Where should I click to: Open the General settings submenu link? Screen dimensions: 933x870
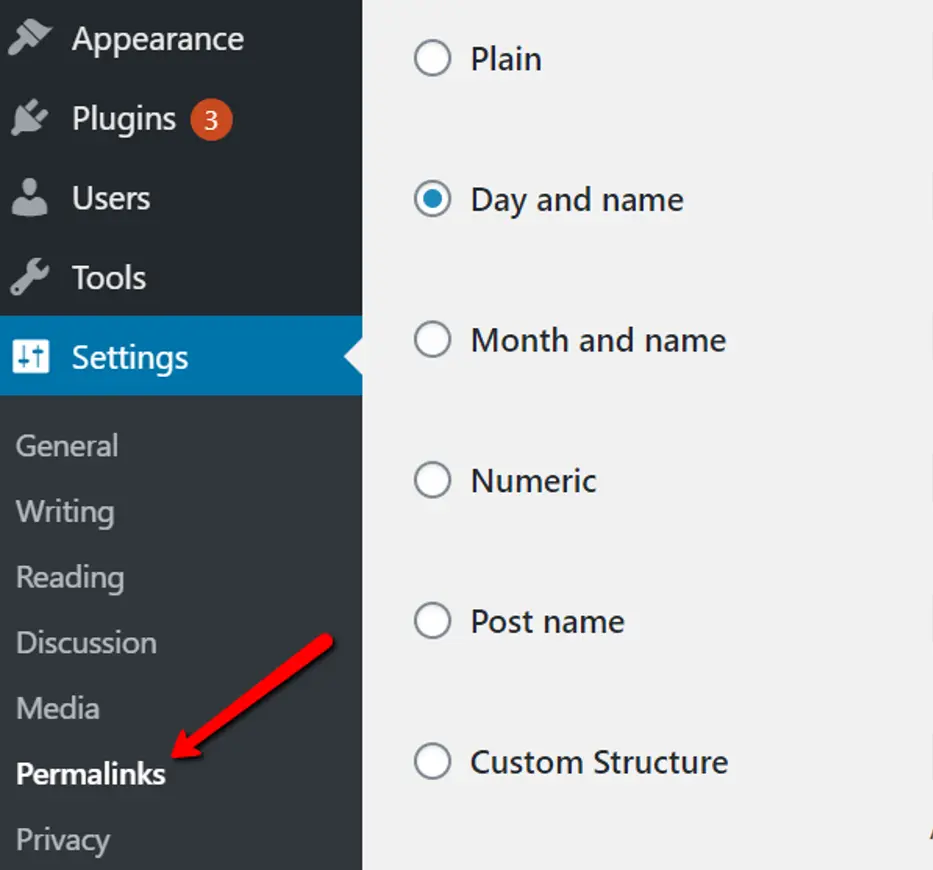click(67, 445)
